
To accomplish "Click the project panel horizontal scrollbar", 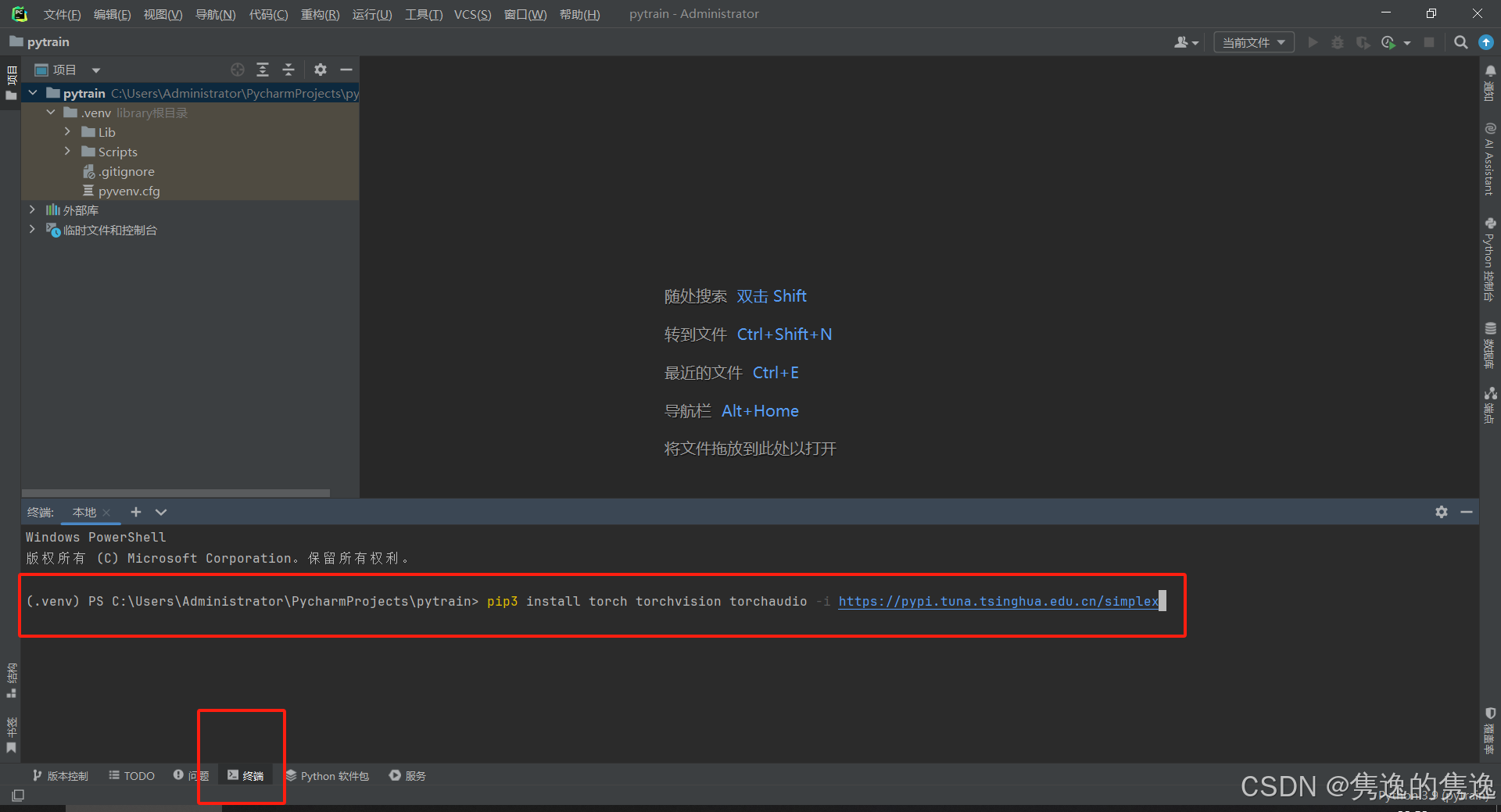I will [176, 492].
